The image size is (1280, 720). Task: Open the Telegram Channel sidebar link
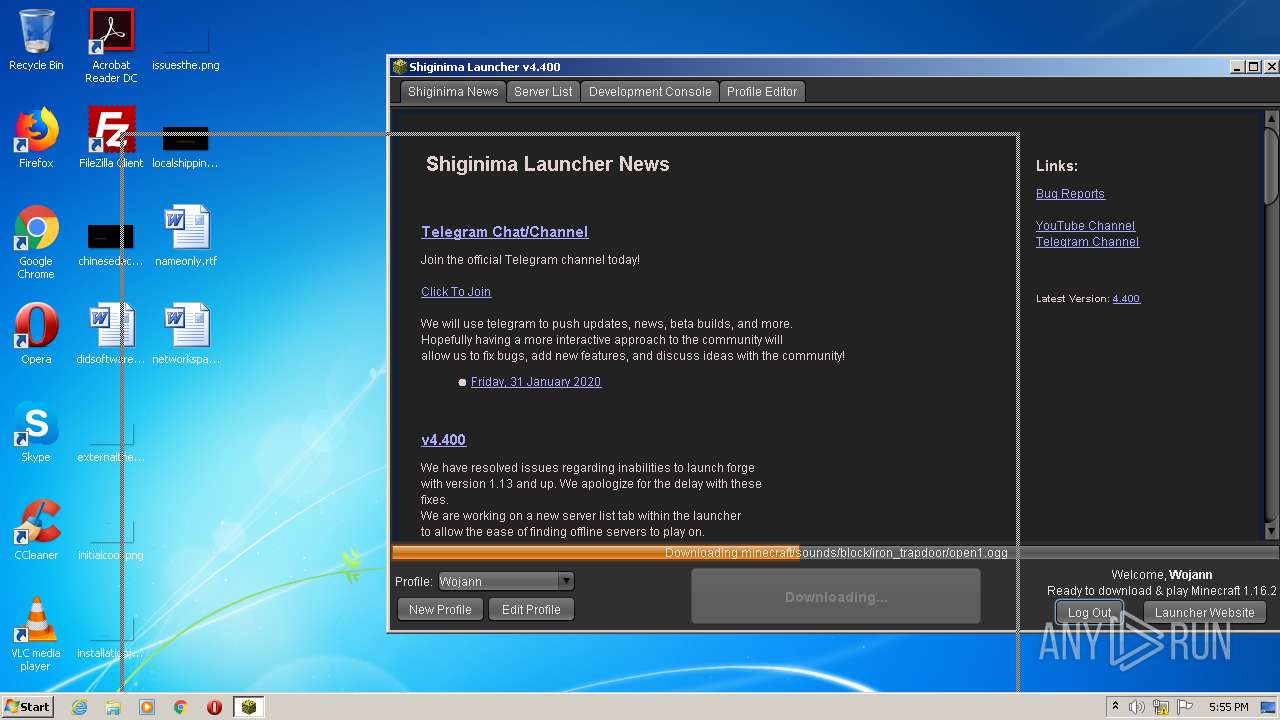click(1087, 242)
